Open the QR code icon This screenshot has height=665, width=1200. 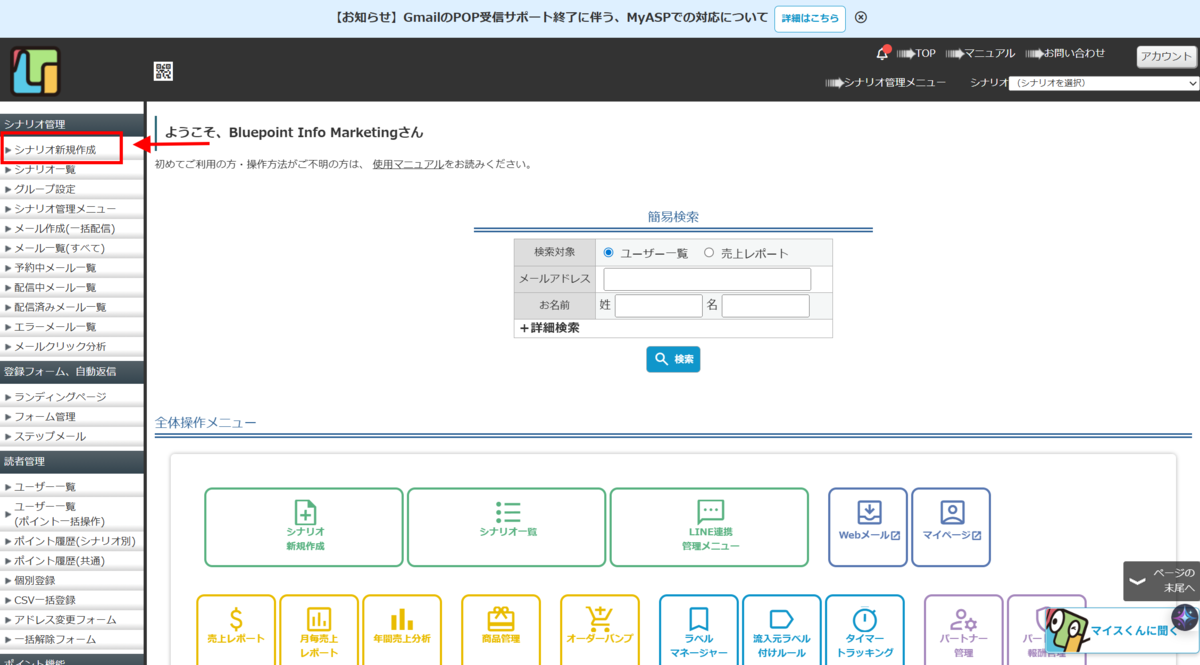coord(163,71)
